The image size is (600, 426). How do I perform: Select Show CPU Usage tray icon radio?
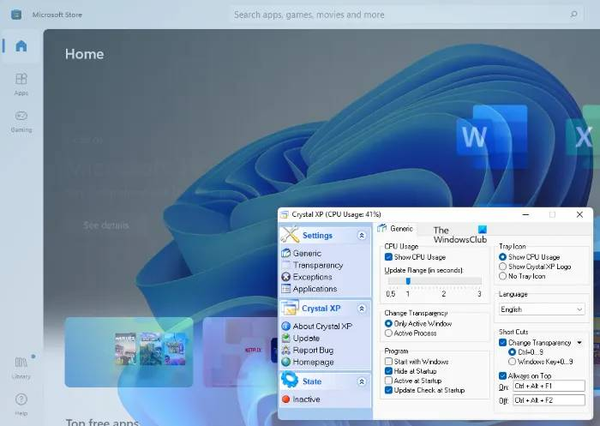click(503, 257)
